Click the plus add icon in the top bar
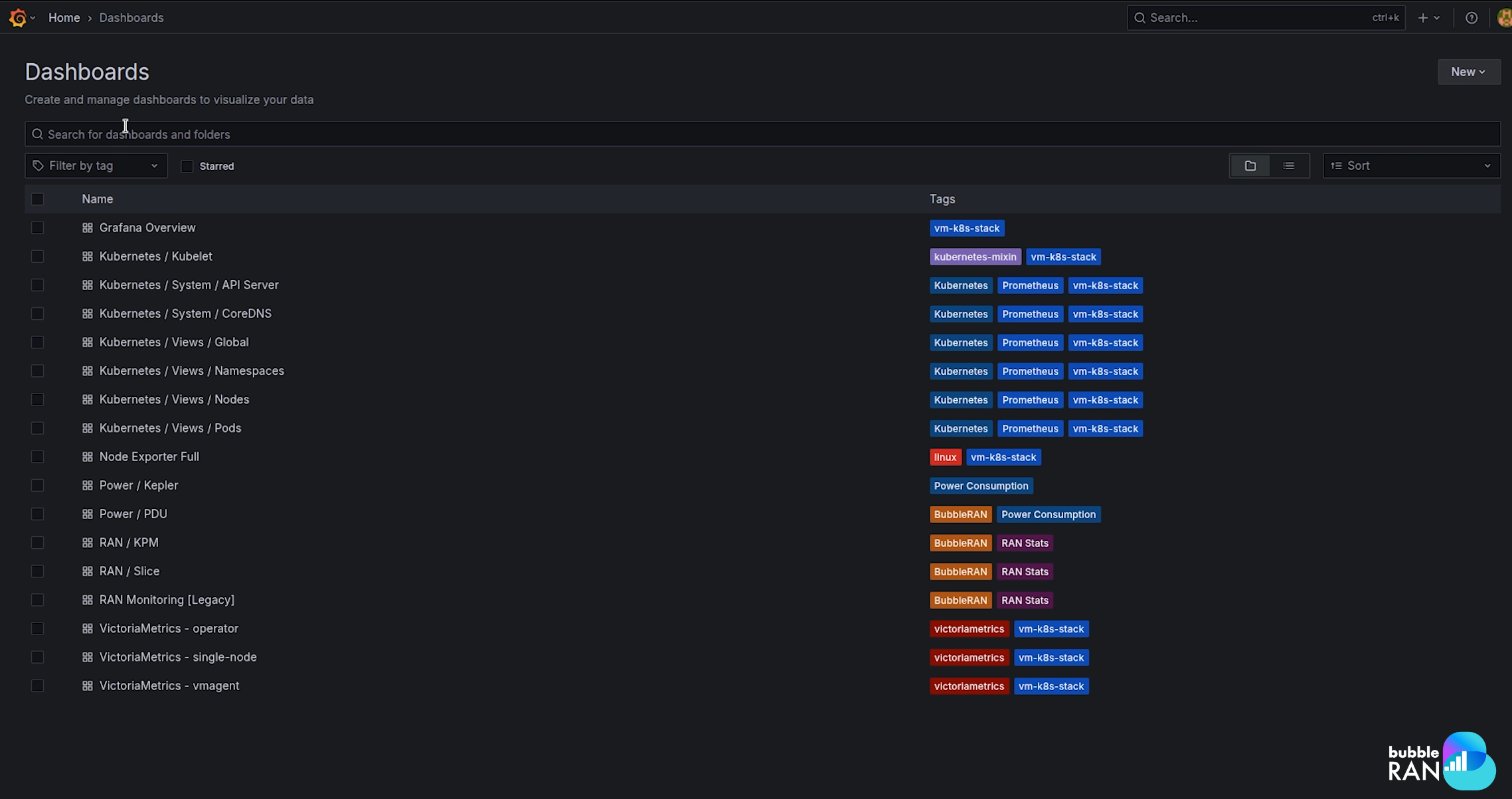1512x799 pixels. coord(1423,18)
